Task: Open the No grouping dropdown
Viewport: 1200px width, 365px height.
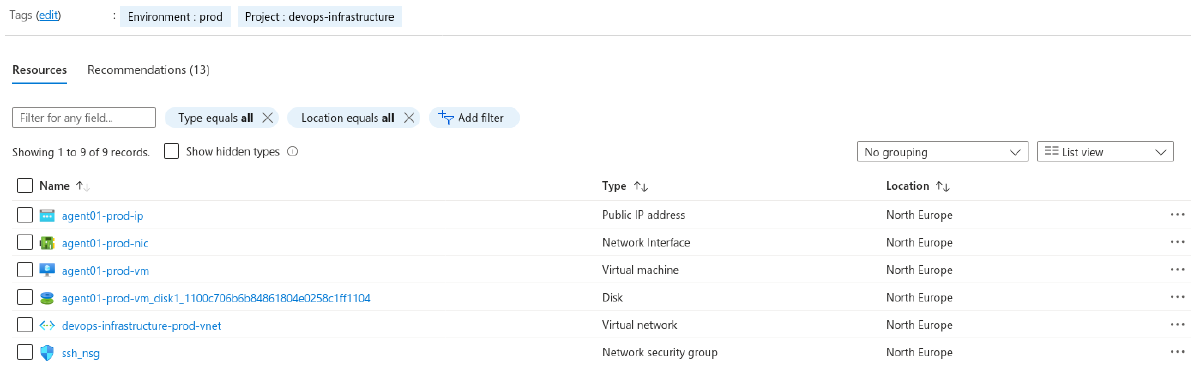Action: click(943, 152)
